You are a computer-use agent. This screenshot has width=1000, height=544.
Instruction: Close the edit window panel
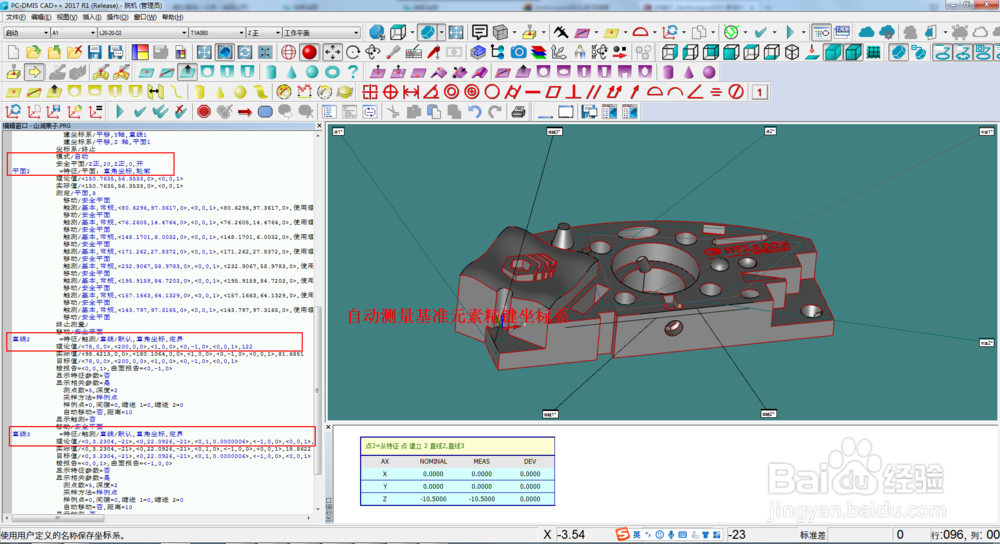pos(319,126)
